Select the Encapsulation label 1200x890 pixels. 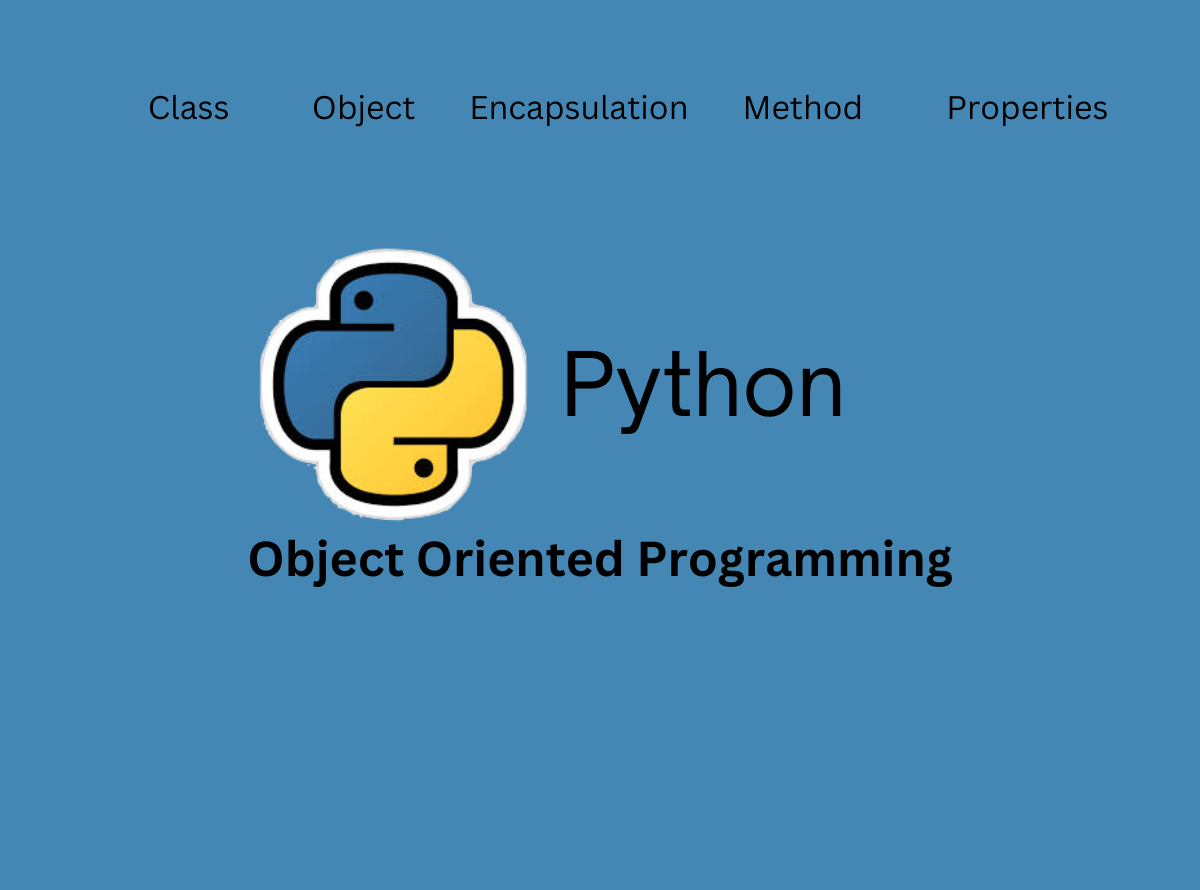pos(578,108)
